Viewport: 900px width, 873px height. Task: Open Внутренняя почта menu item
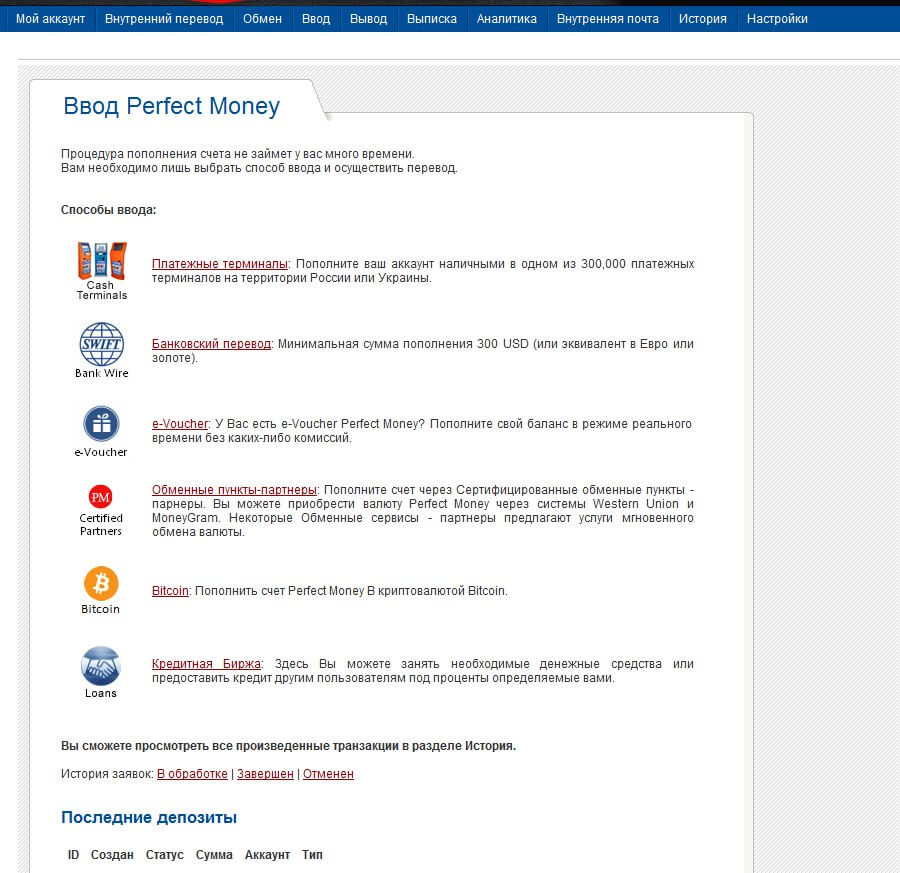point(608,19)
